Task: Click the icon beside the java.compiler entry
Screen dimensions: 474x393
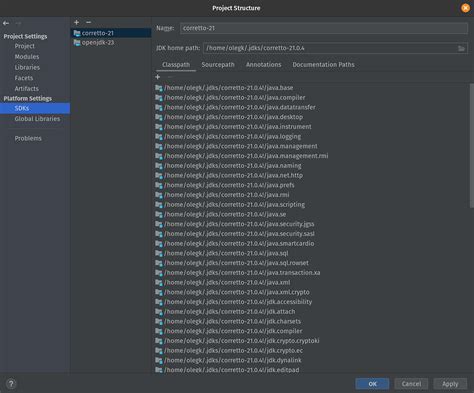Action: (x=159, y=98)
